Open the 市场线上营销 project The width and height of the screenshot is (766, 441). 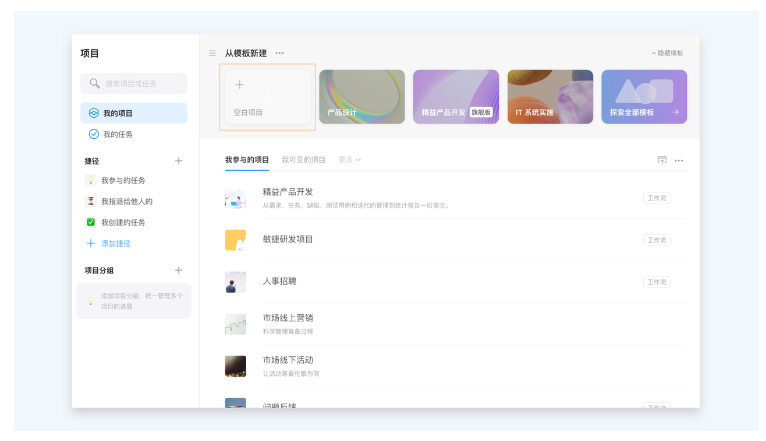(x=455, y=324)
